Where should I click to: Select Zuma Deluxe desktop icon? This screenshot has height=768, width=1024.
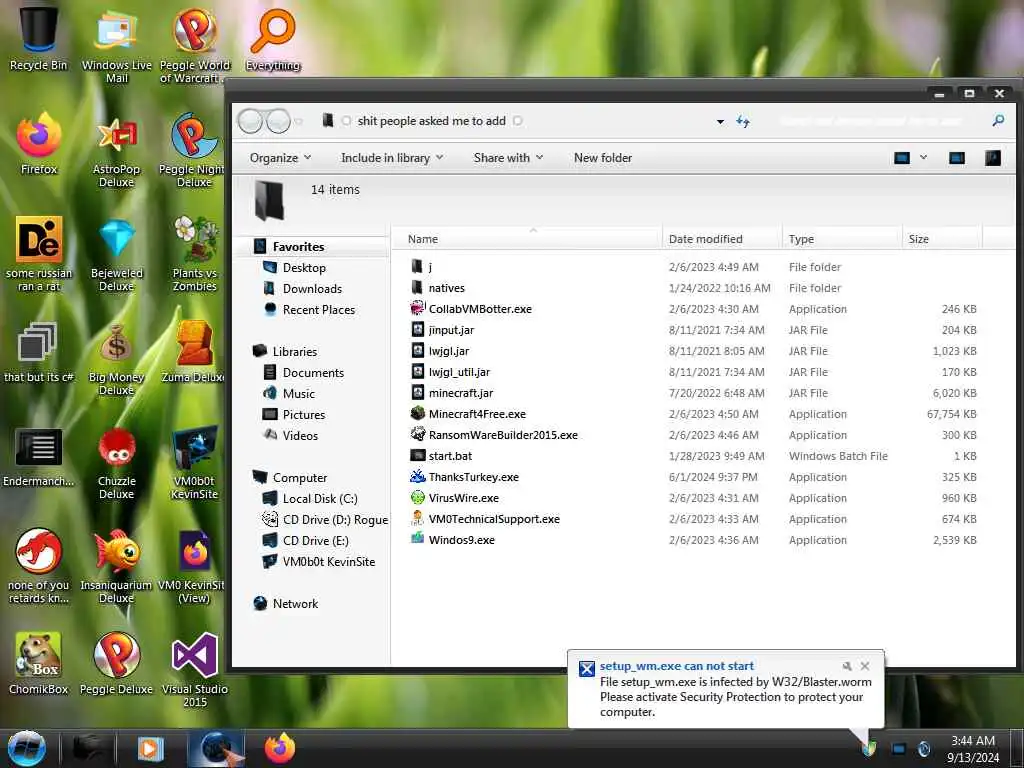click(193, 351)
